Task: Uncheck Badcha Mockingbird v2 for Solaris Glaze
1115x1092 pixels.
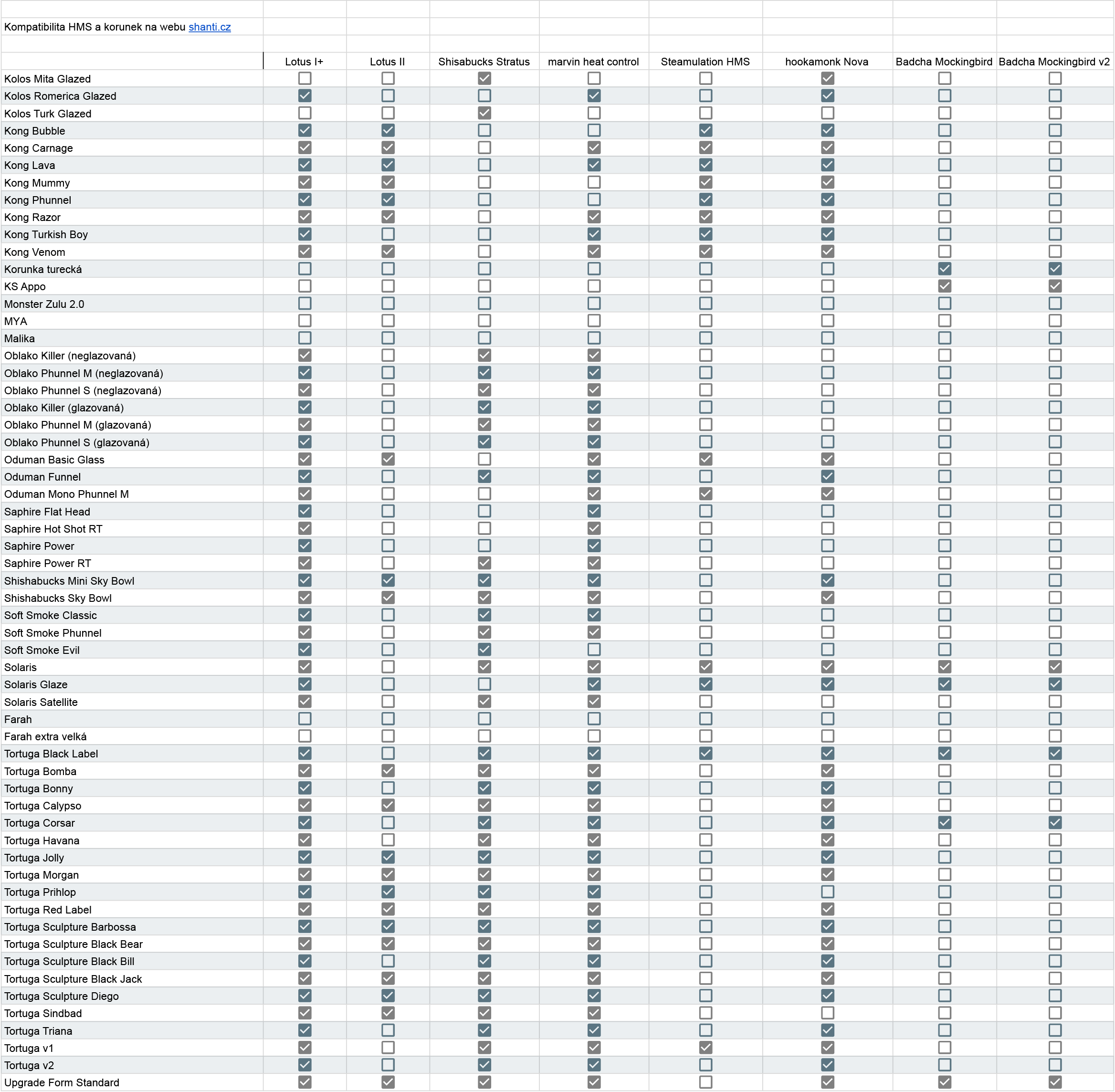Action: pos(1054,683)
